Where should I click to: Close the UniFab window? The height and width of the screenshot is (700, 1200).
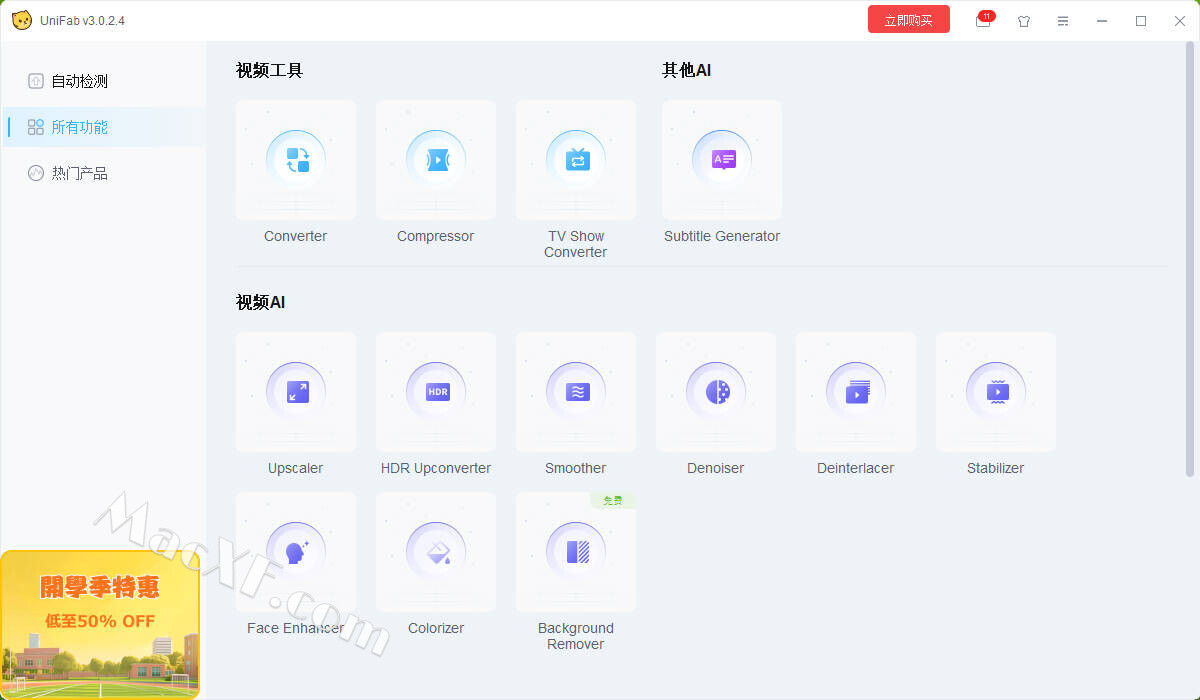[1180, 21]
